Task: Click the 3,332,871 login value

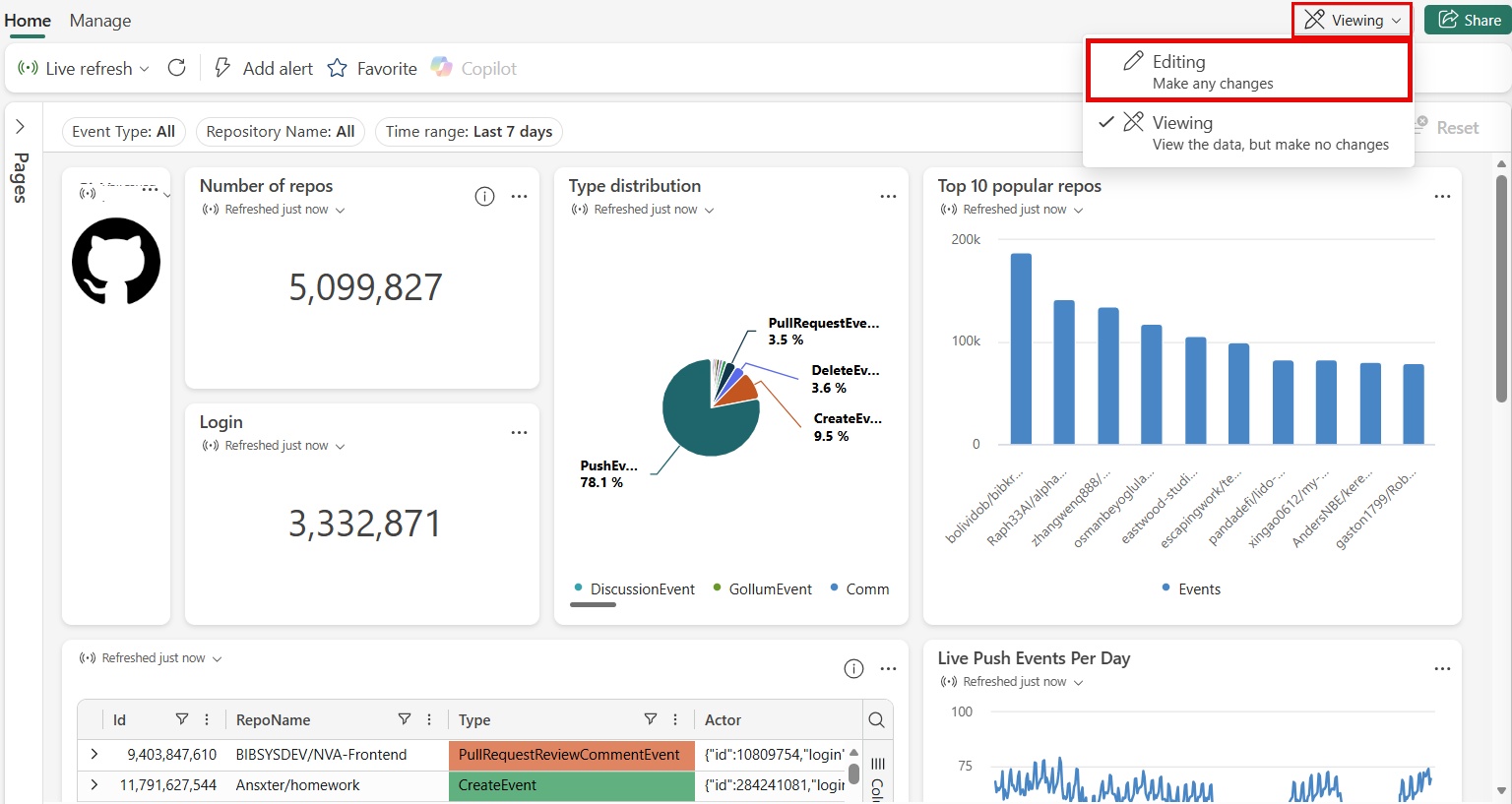Action: click(365, 524)
